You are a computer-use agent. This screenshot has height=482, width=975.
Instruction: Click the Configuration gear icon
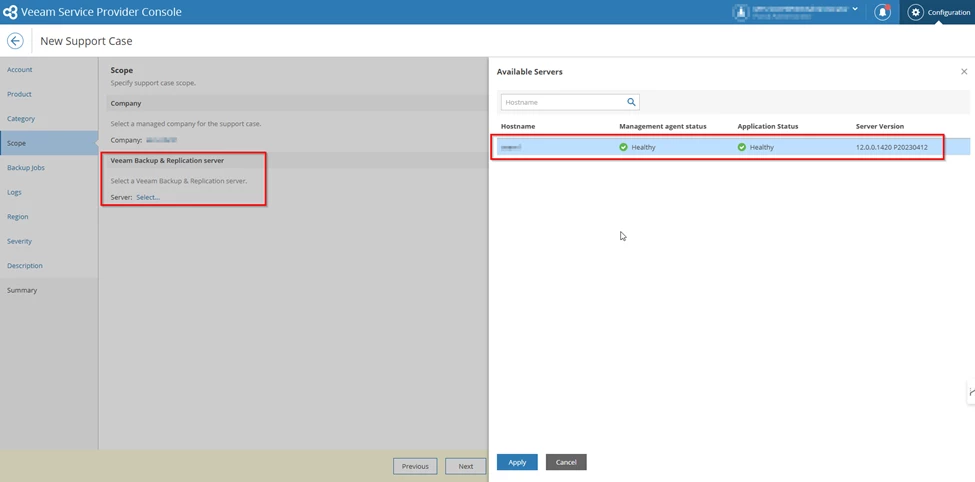point(915,12)
